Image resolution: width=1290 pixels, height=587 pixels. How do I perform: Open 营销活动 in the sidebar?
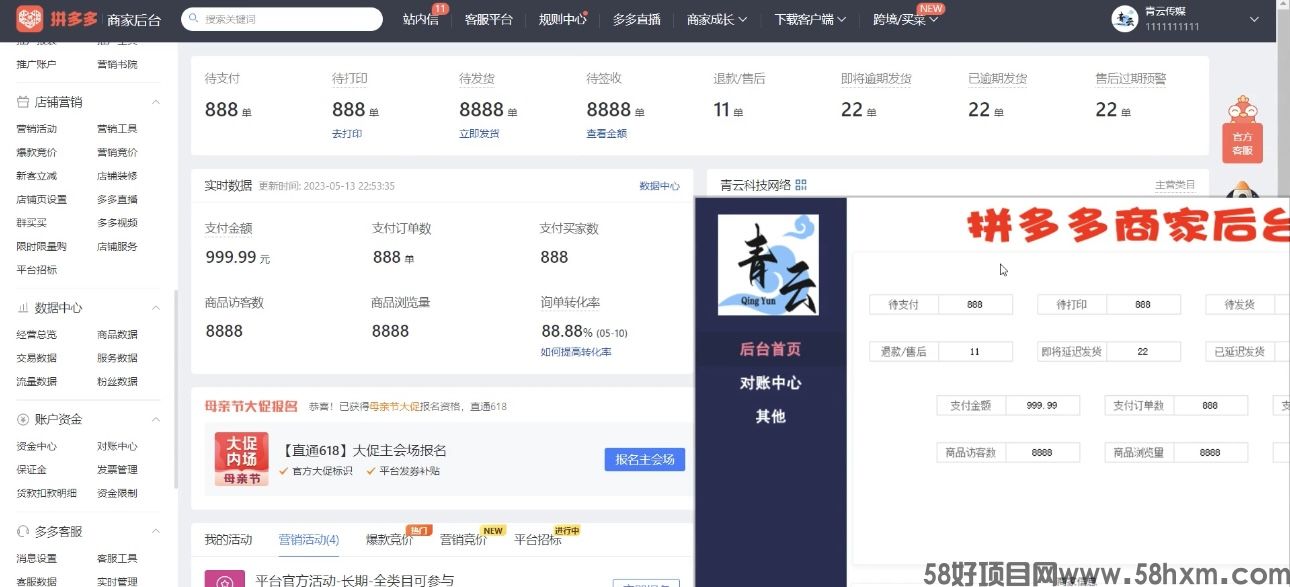[37, 129]
